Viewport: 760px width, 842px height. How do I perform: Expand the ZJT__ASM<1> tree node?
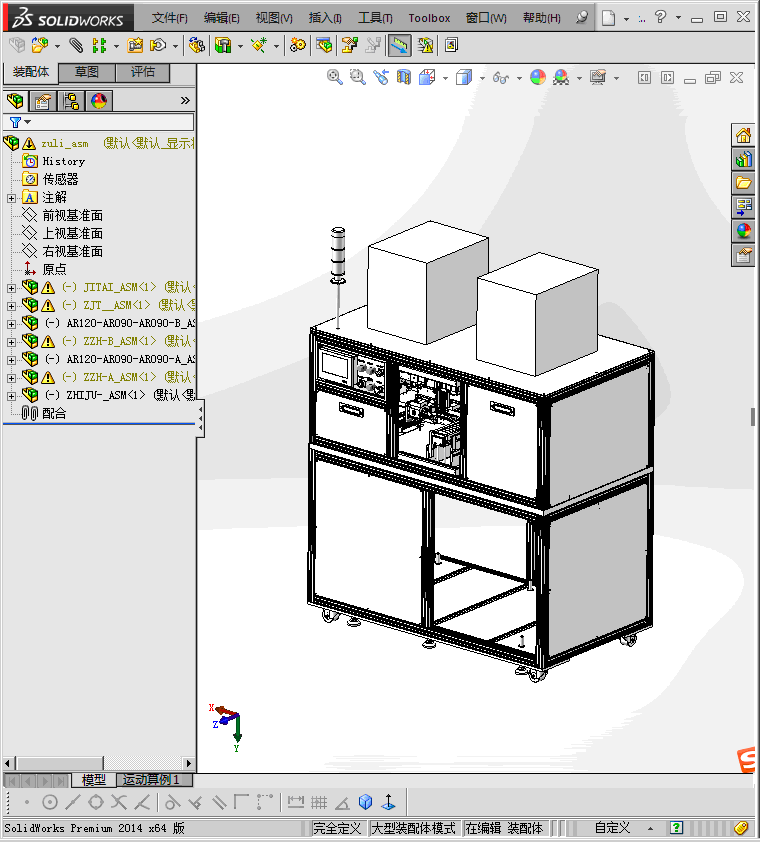[x=11, y=306]
